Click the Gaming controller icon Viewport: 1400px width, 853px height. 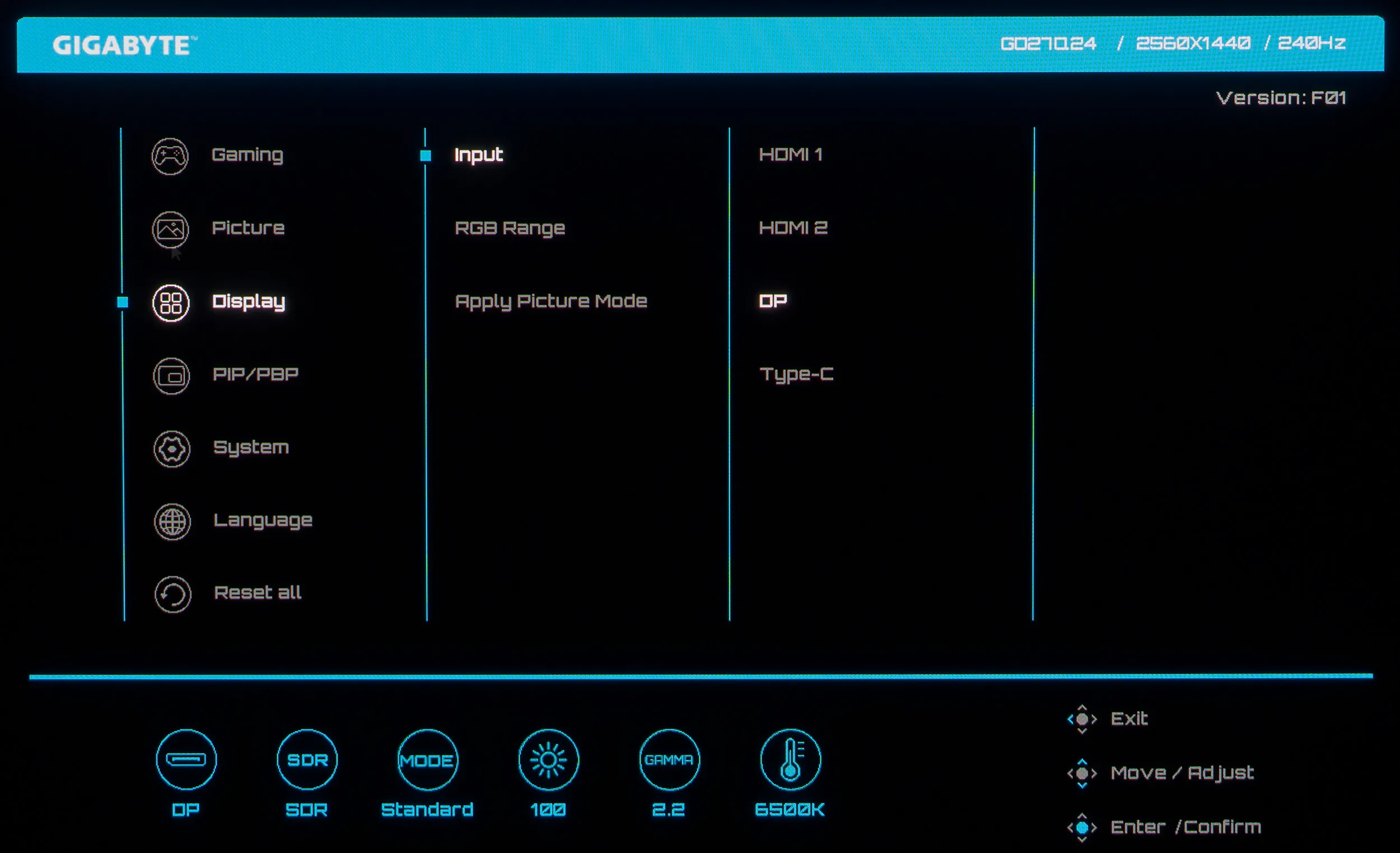[x=170, y=156]
